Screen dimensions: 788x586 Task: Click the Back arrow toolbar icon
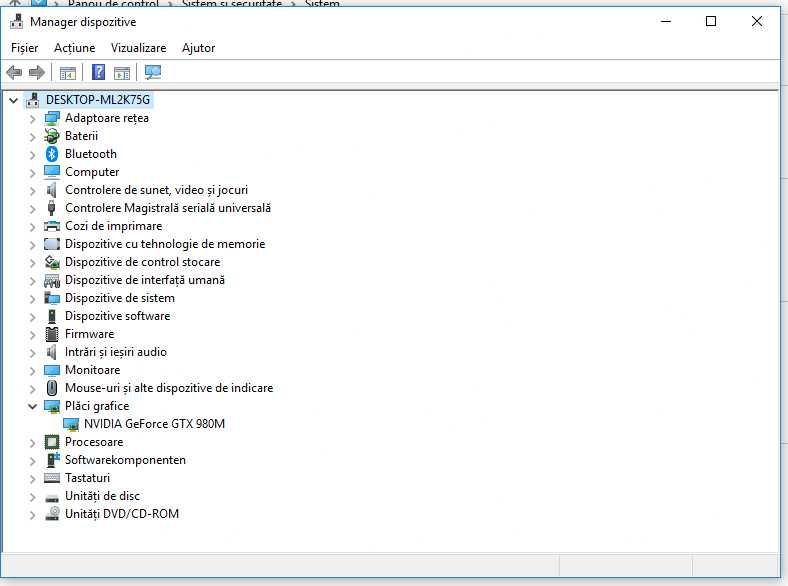click(x=14, y=73)
